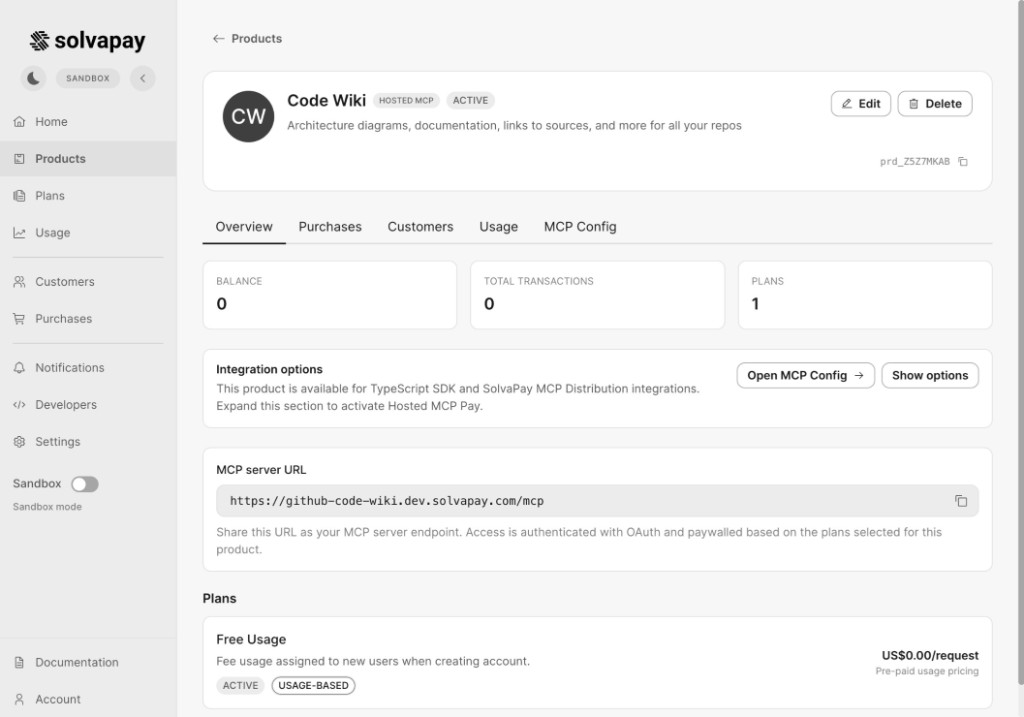Collapse the sidebar with the chevron button
The image size is (1024, 717).
pos(143,77)
